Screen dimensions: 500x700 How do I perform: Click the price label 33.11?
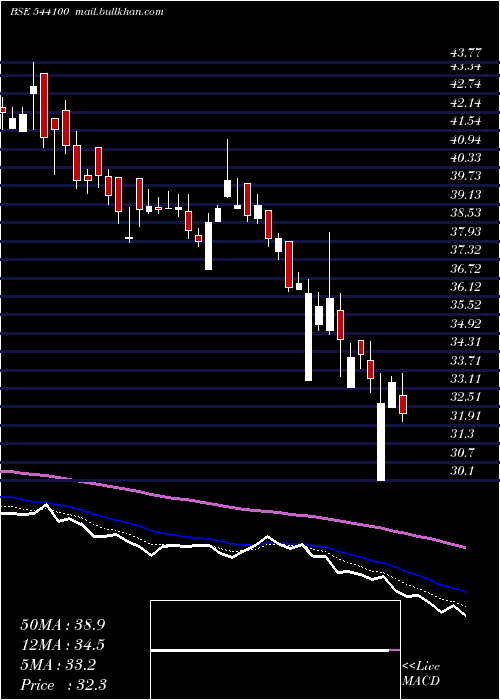[466, 379]
